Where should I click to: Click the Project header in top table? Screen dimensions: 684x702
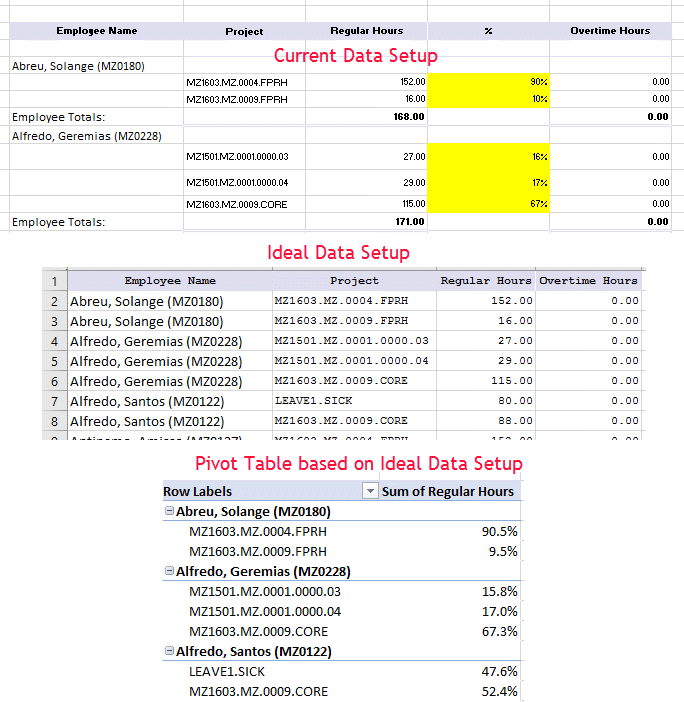tap(244, 31)
